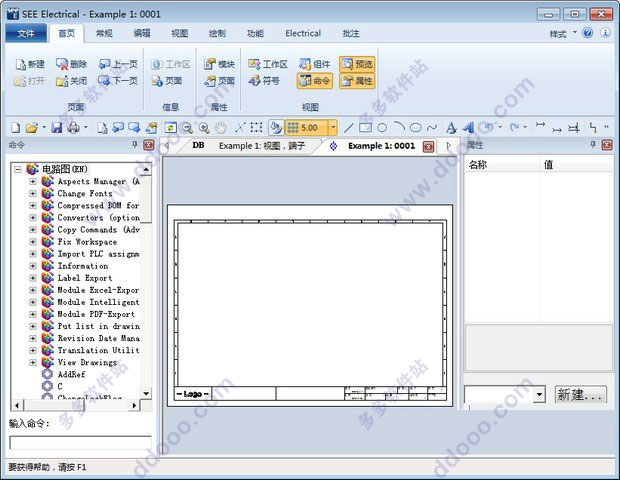The height and width of the screenshot is (480, 620).
Task: Toggle the 预览 preview pane button
Action: pyautogui.click(x=357, y=64)
